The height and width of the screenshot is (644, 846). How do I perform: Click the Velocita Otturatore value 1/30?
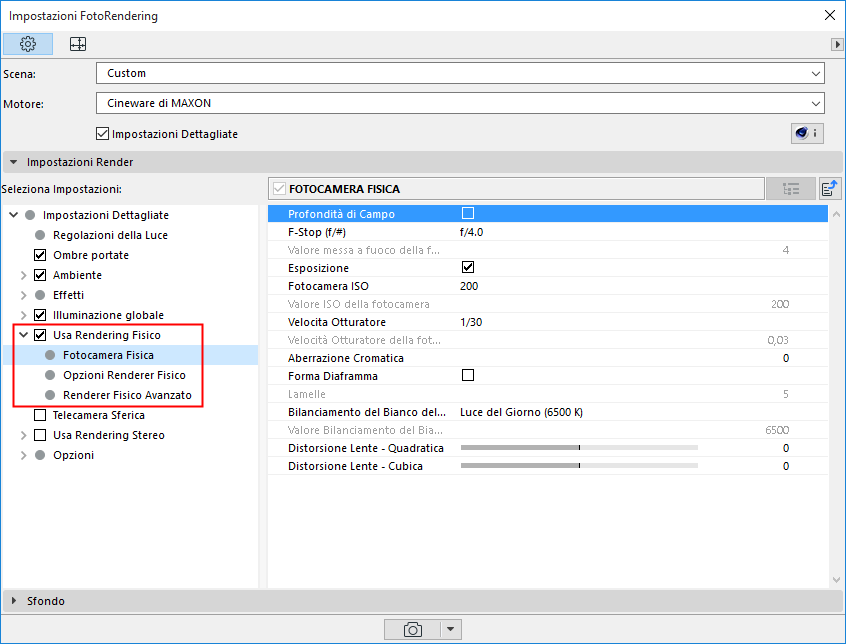[x=471, y=322]
